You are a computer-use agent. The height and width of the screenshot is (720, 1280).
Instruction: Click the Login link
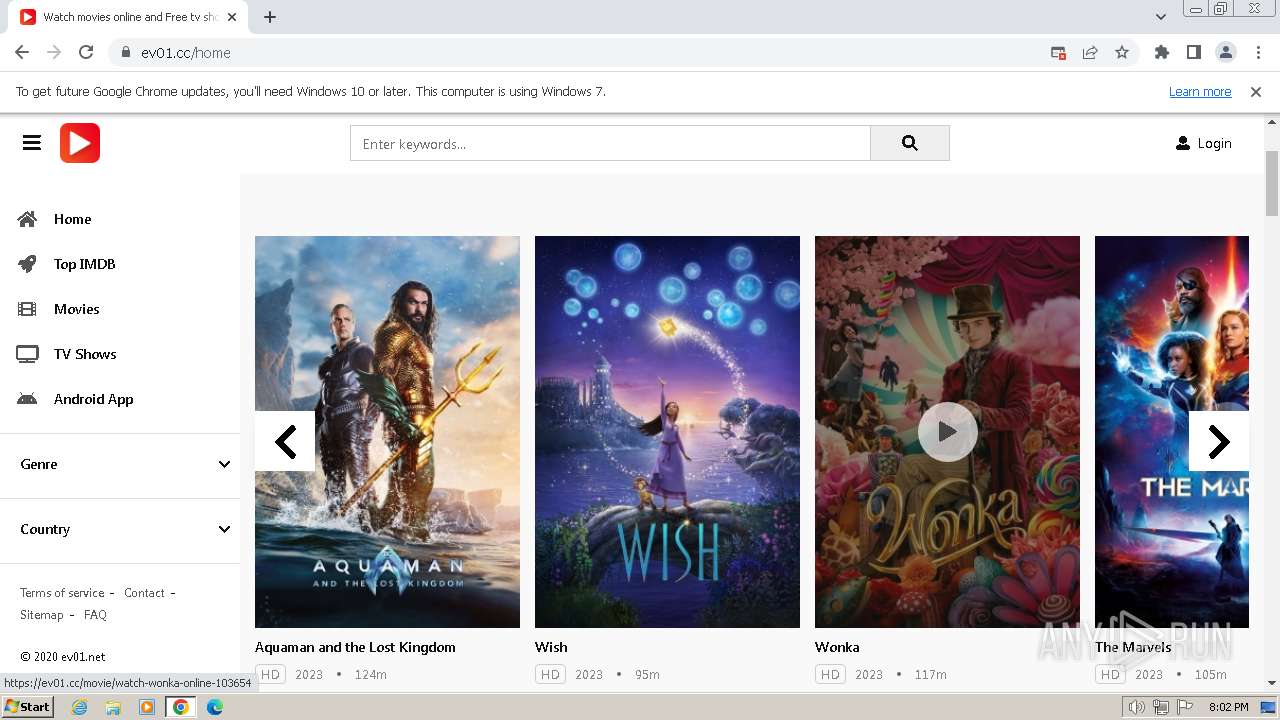pos(1214,143)
